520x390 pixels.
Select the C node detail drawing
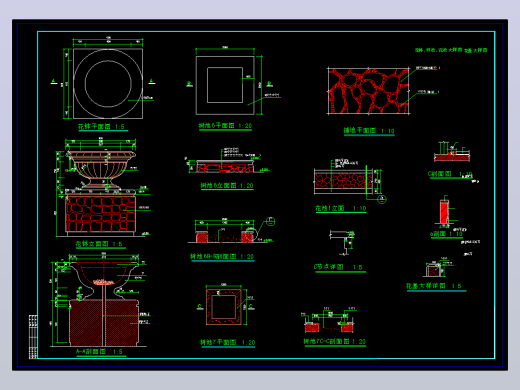(343, 243)
